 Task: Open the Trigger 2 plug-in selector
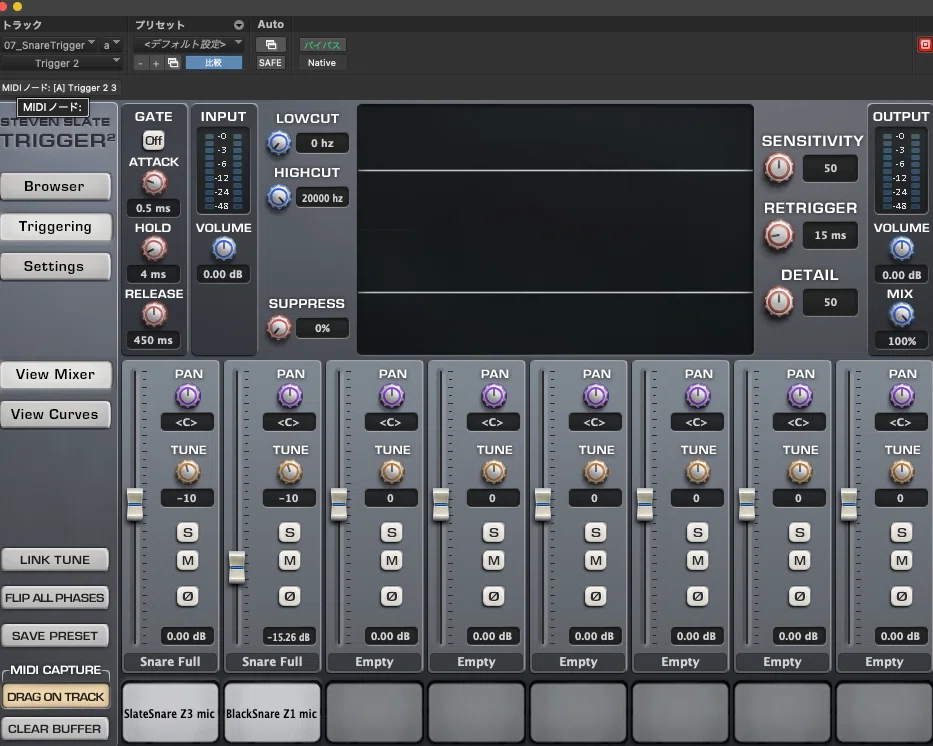click(x=61, y=63)
